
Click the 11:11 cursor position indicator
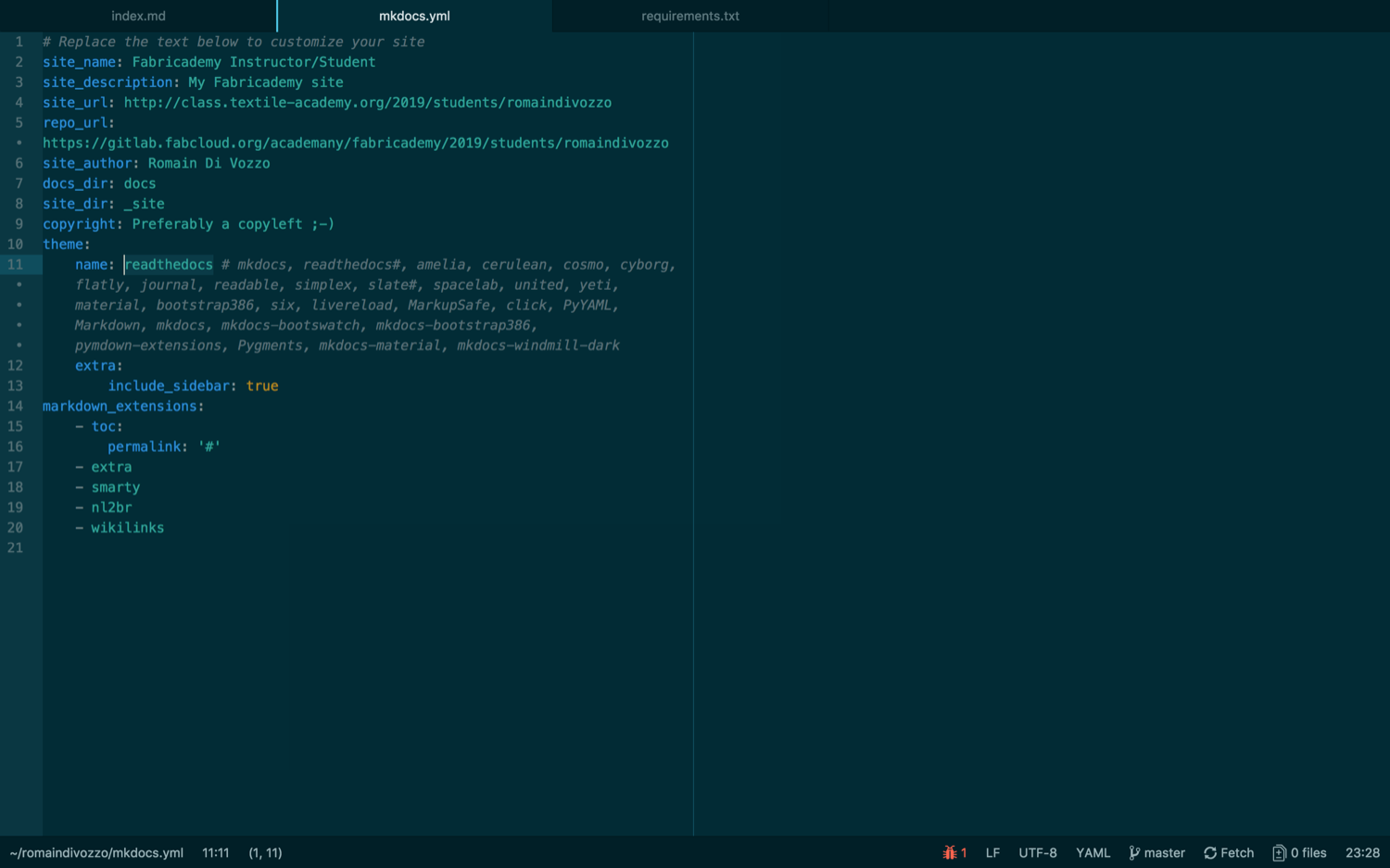(215, 853)
